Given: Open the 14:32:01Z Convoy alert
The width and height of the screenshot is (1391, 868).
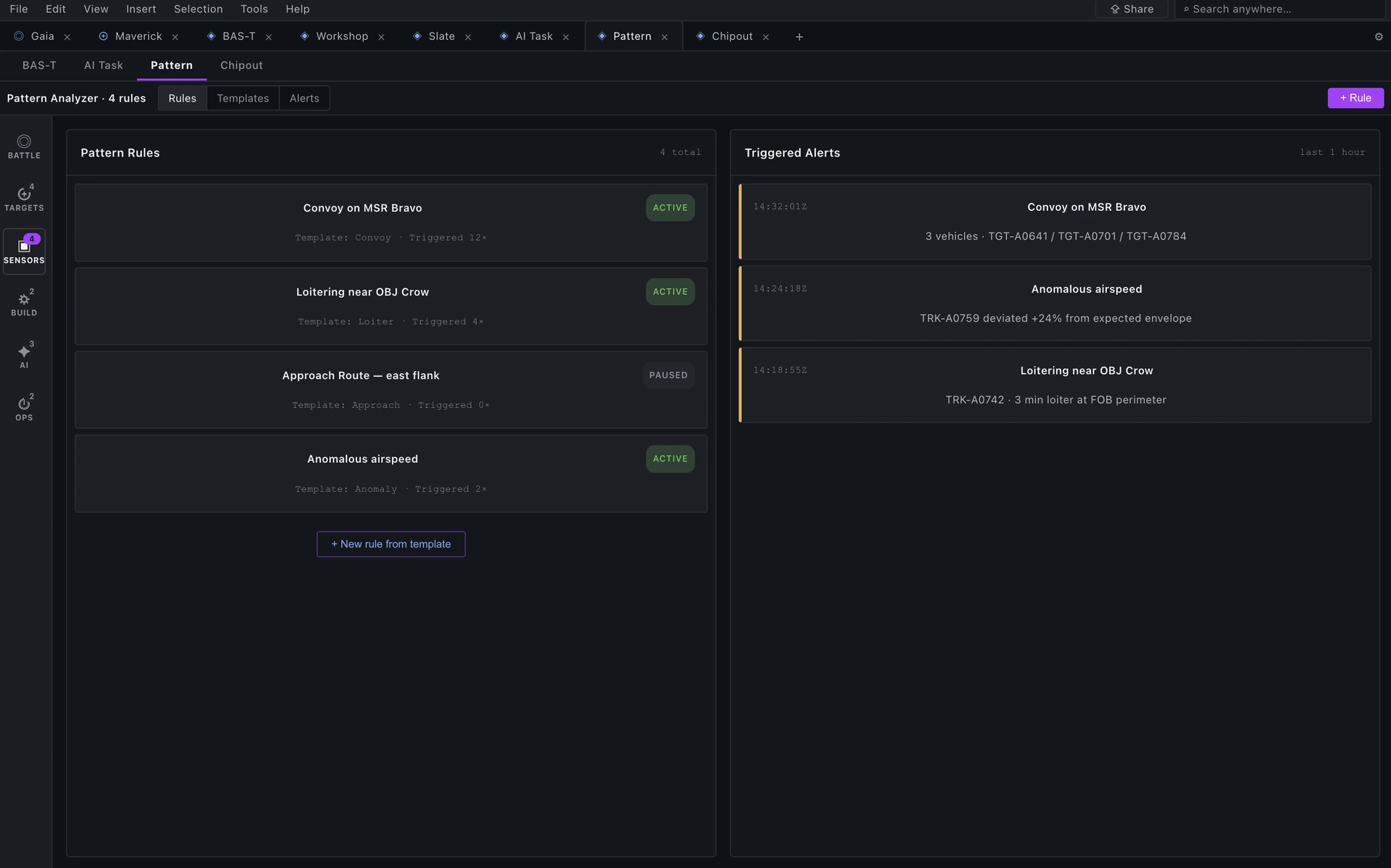Looking at the screenshot, I should (x=1055, y=222).
